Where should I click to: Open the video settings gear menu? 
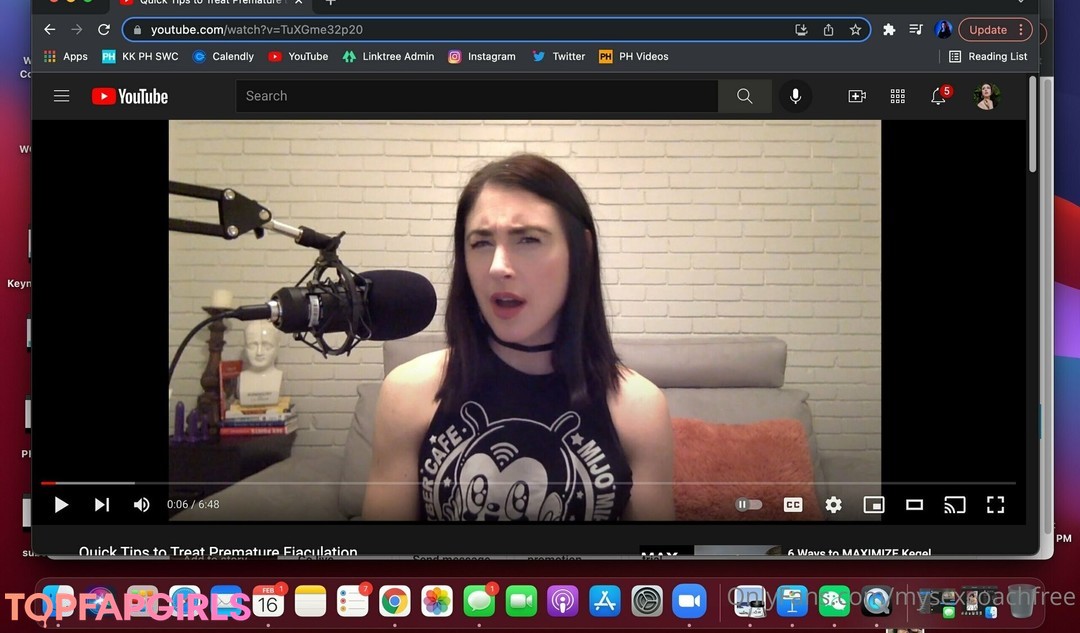click(833, 505)
